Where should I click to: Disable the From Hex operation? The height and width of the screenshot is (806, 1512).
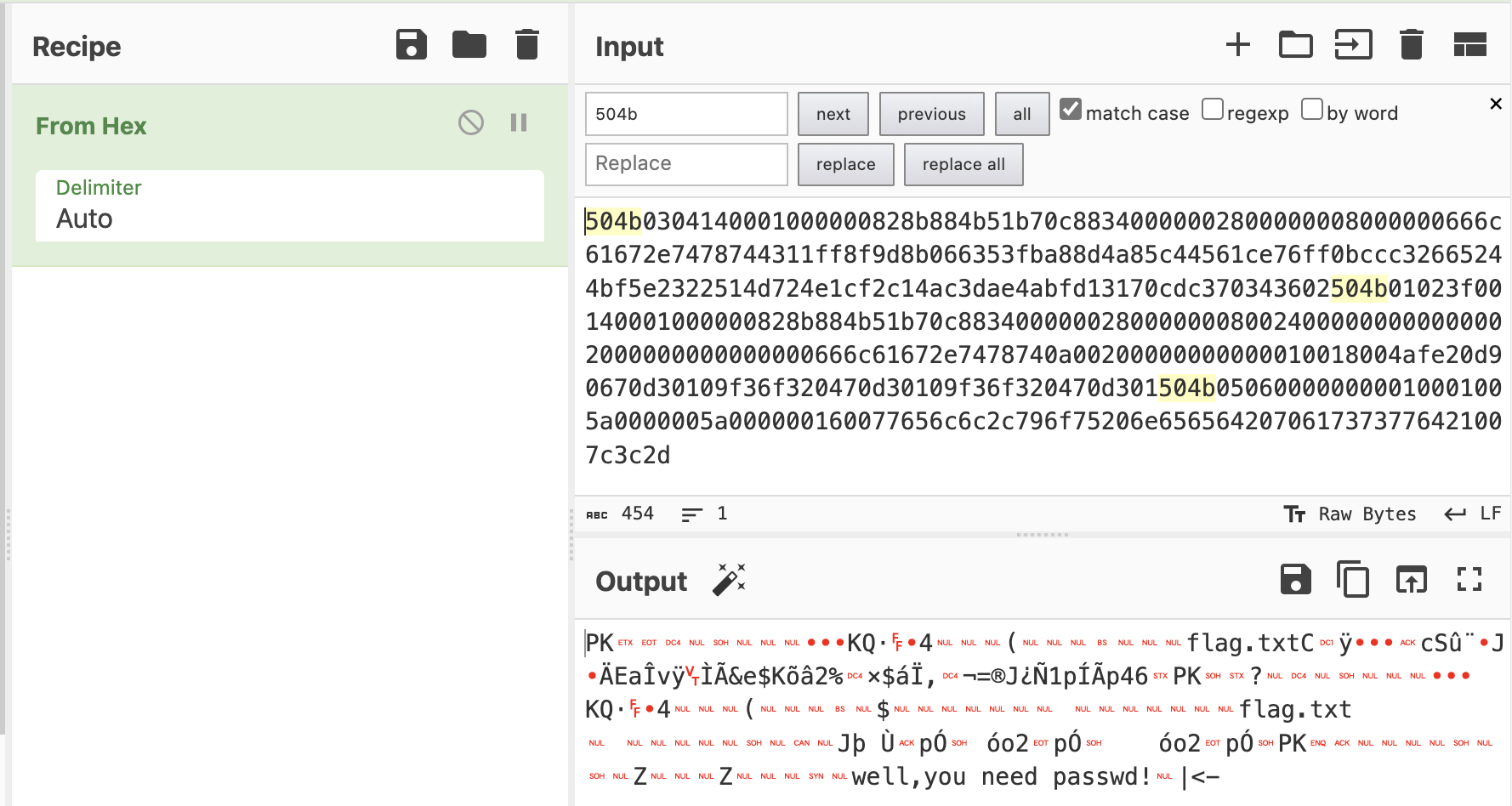tap(470, 123)
